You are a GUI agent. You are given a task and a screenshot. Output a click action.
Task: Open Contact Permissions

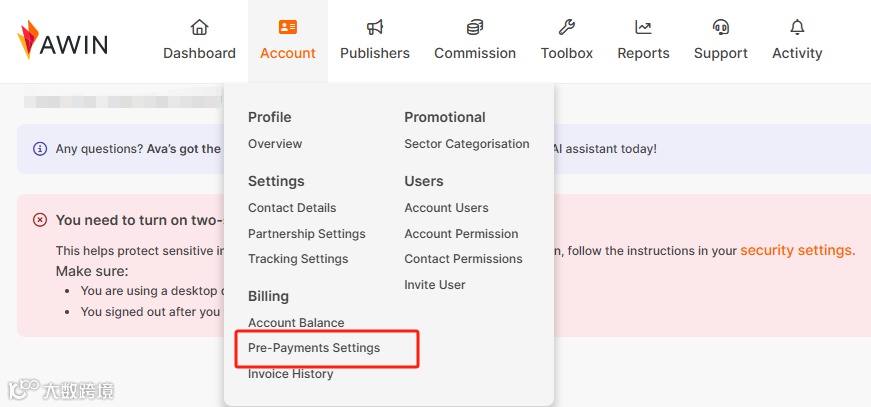[463, 259]
